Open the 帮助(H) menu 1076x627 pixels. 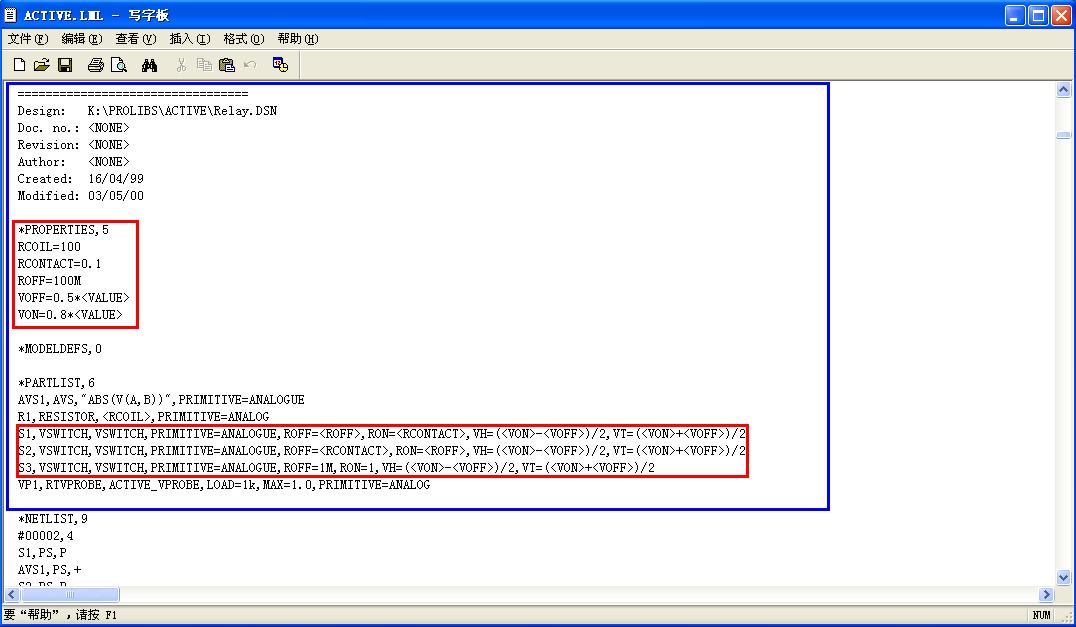298,39
